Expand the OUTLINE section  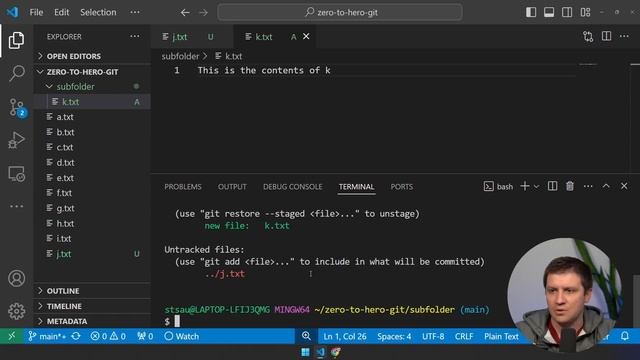tap(92, 291)
